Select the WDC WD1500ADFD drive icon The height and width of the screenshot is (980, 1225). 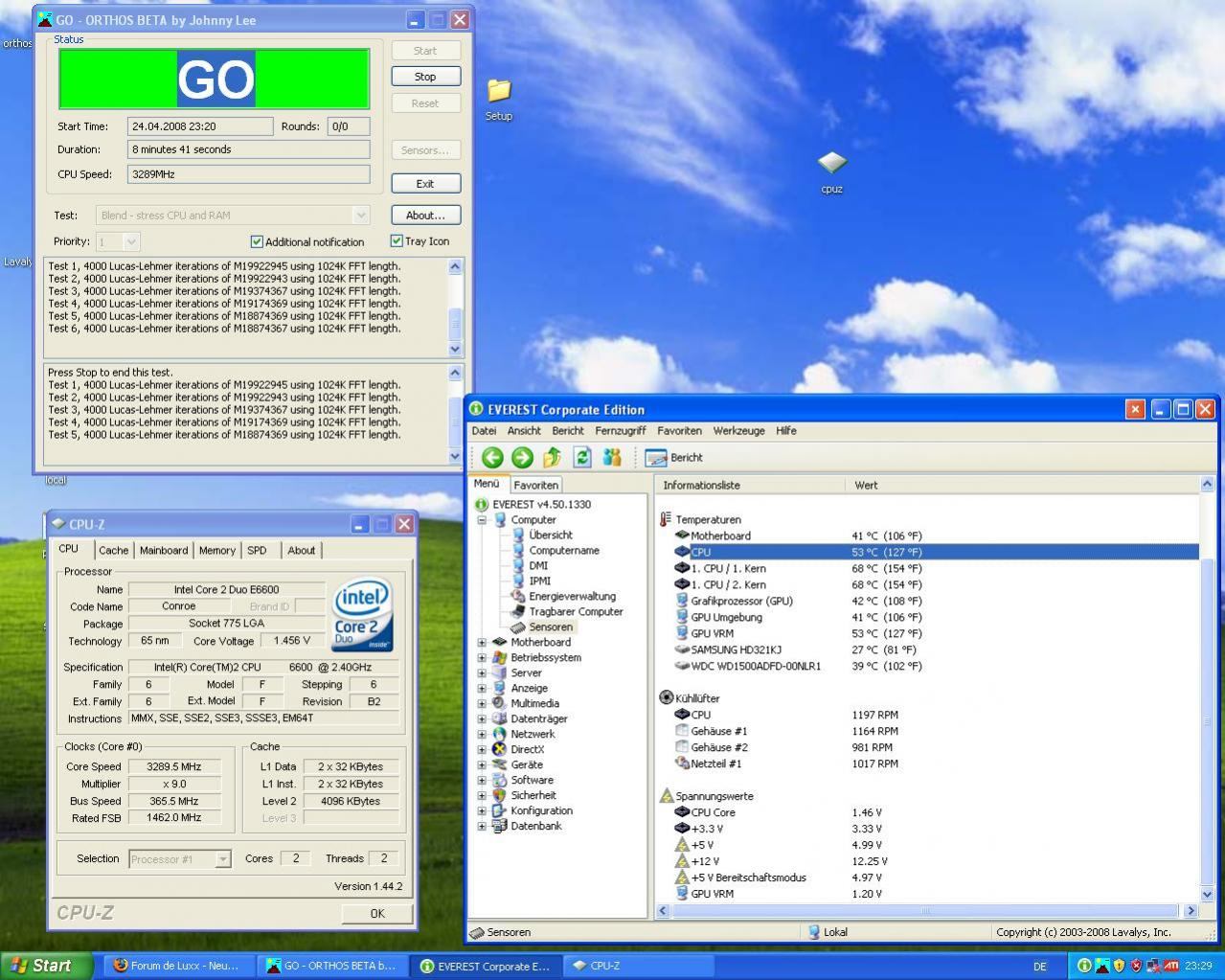(682, 666)
